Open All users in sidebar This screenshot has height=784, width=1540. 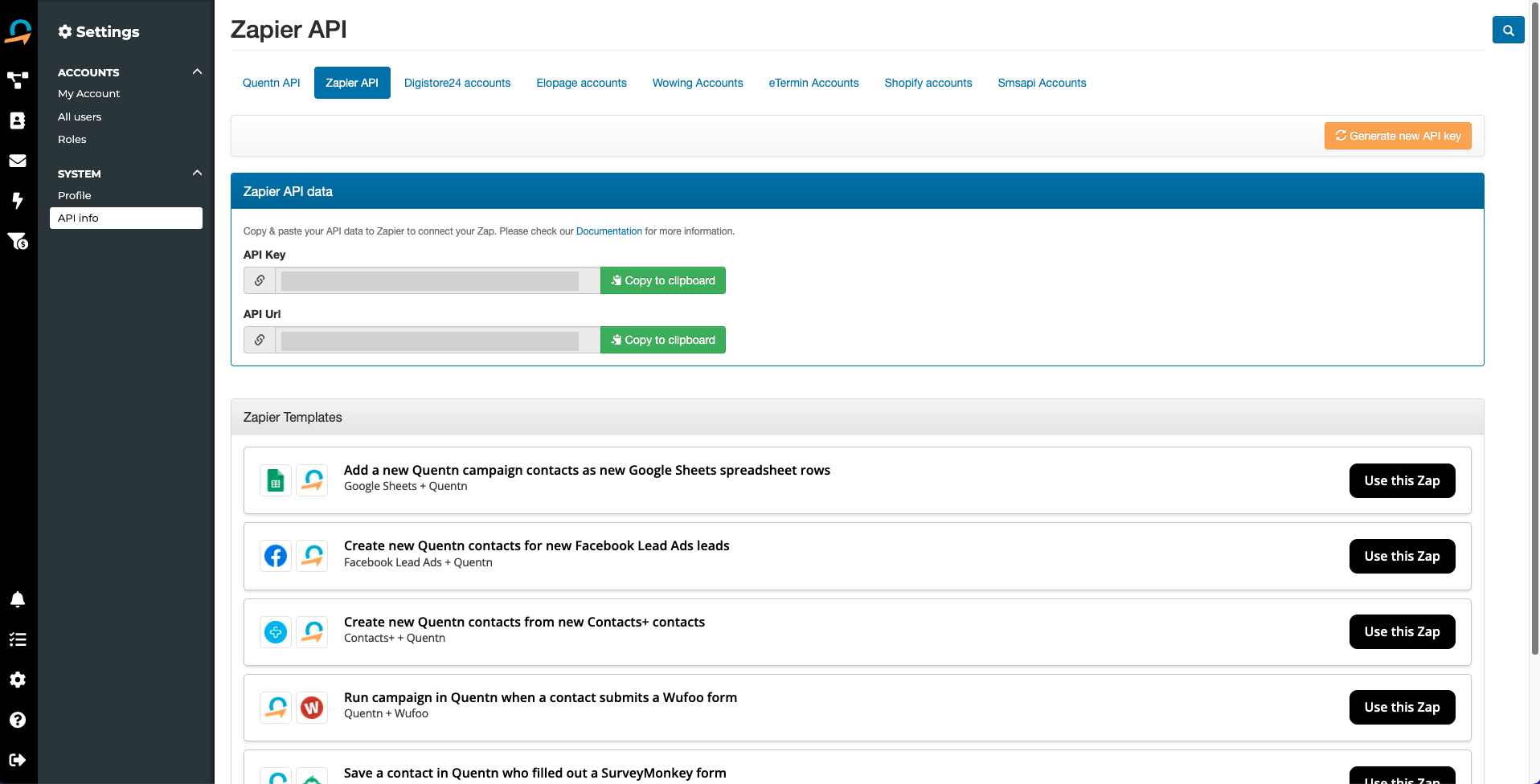(x=80, y=116)
